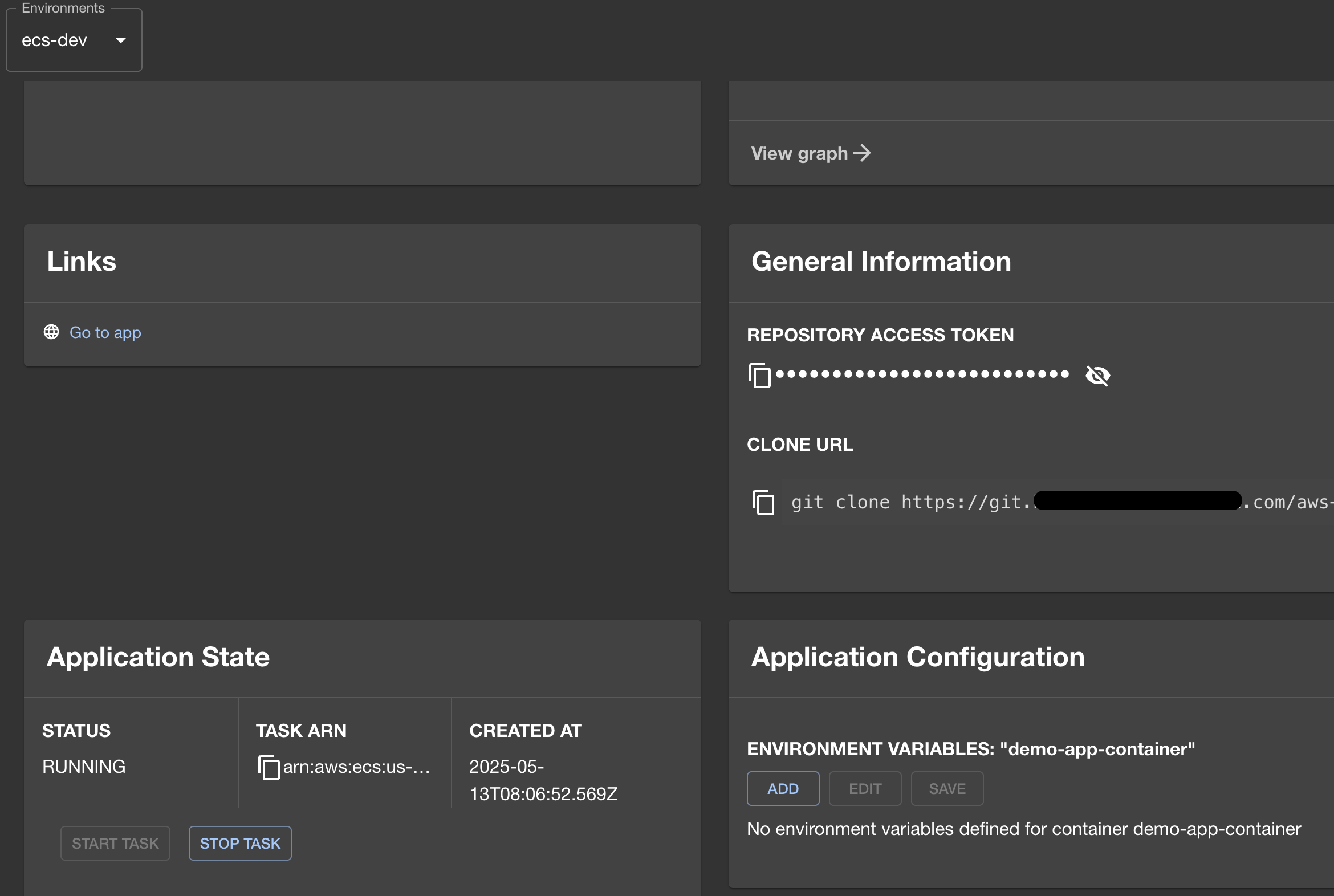Copy the task ARN

coord(268,767)
